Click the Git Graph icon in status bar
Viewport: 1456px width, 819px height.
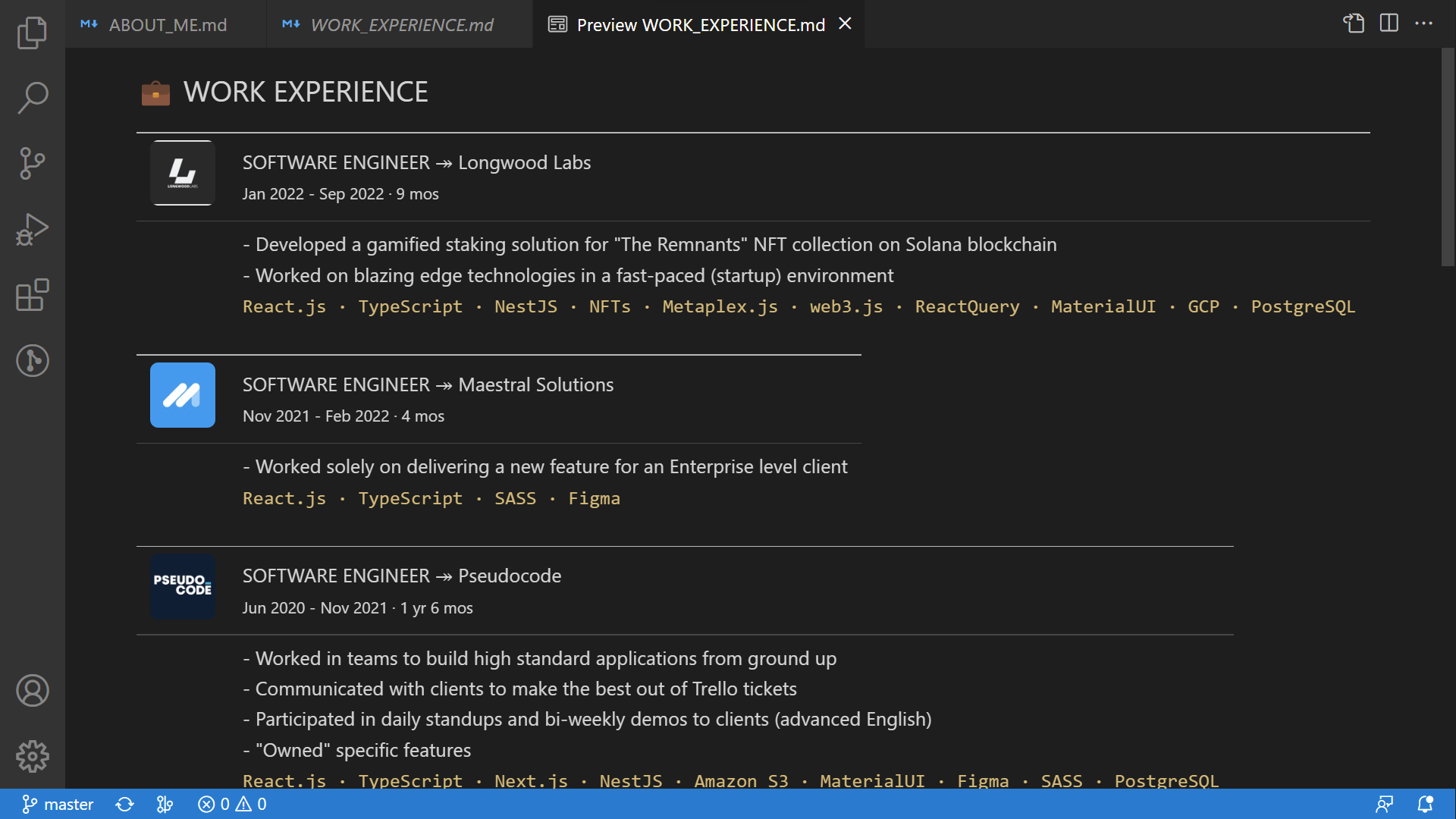coord(164,804)
